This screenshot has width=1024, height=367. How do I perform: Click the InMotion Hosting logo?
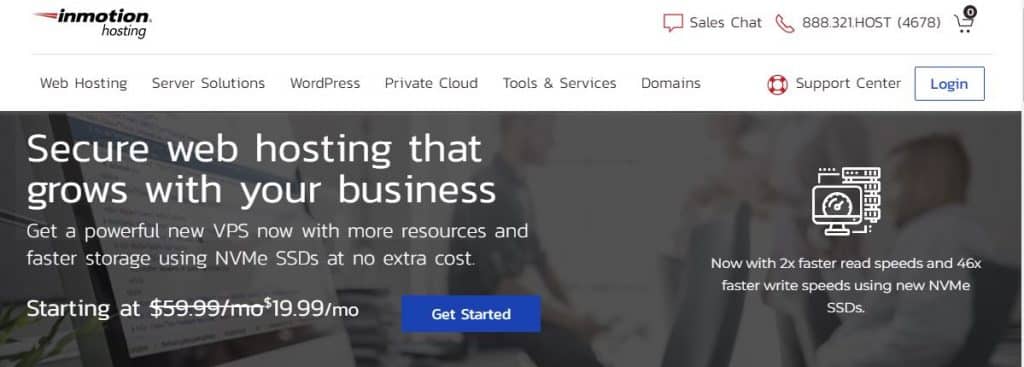point(92,23)
